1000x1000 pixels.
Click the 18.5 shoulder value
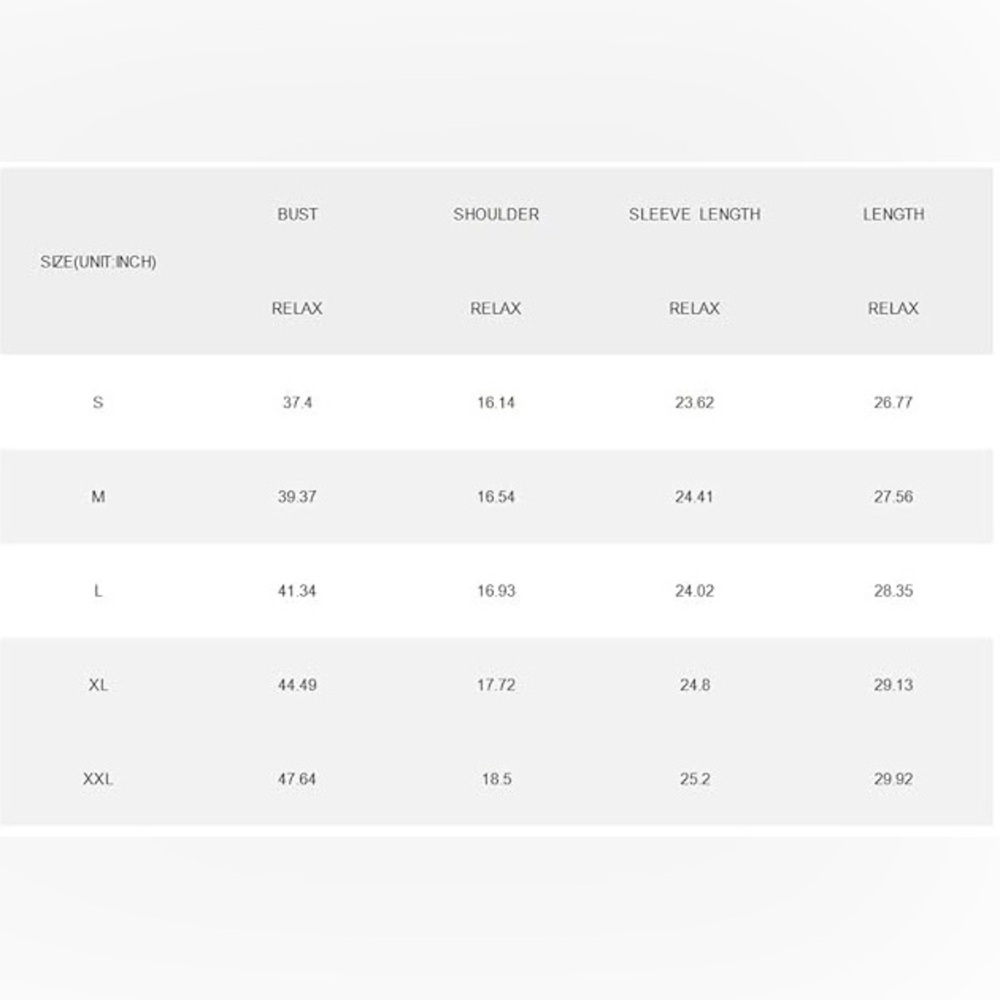coord(496,779)
